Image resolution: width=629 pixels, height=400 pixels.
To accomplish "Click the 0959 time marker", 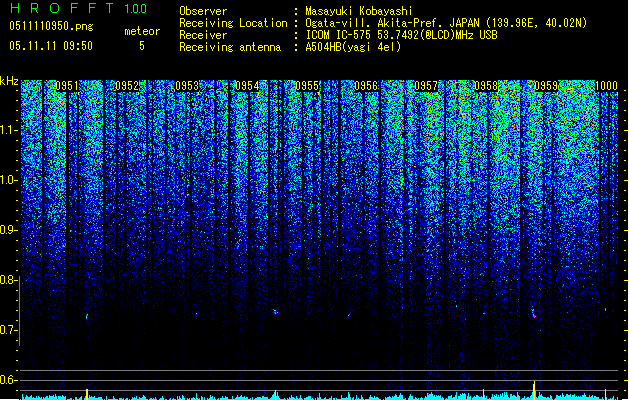I will click(546, 86).
